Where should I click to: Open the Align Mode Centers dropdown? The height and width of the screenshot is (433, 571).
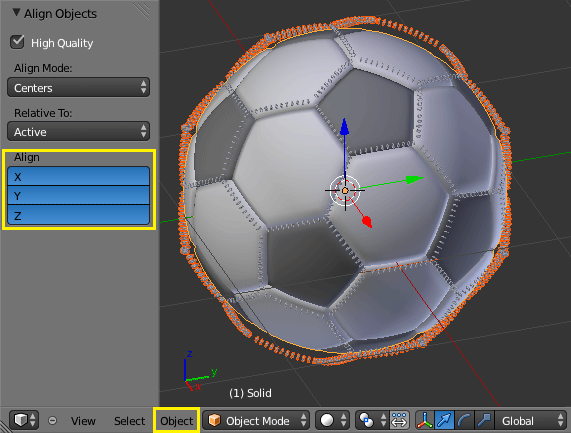point(78,87)
